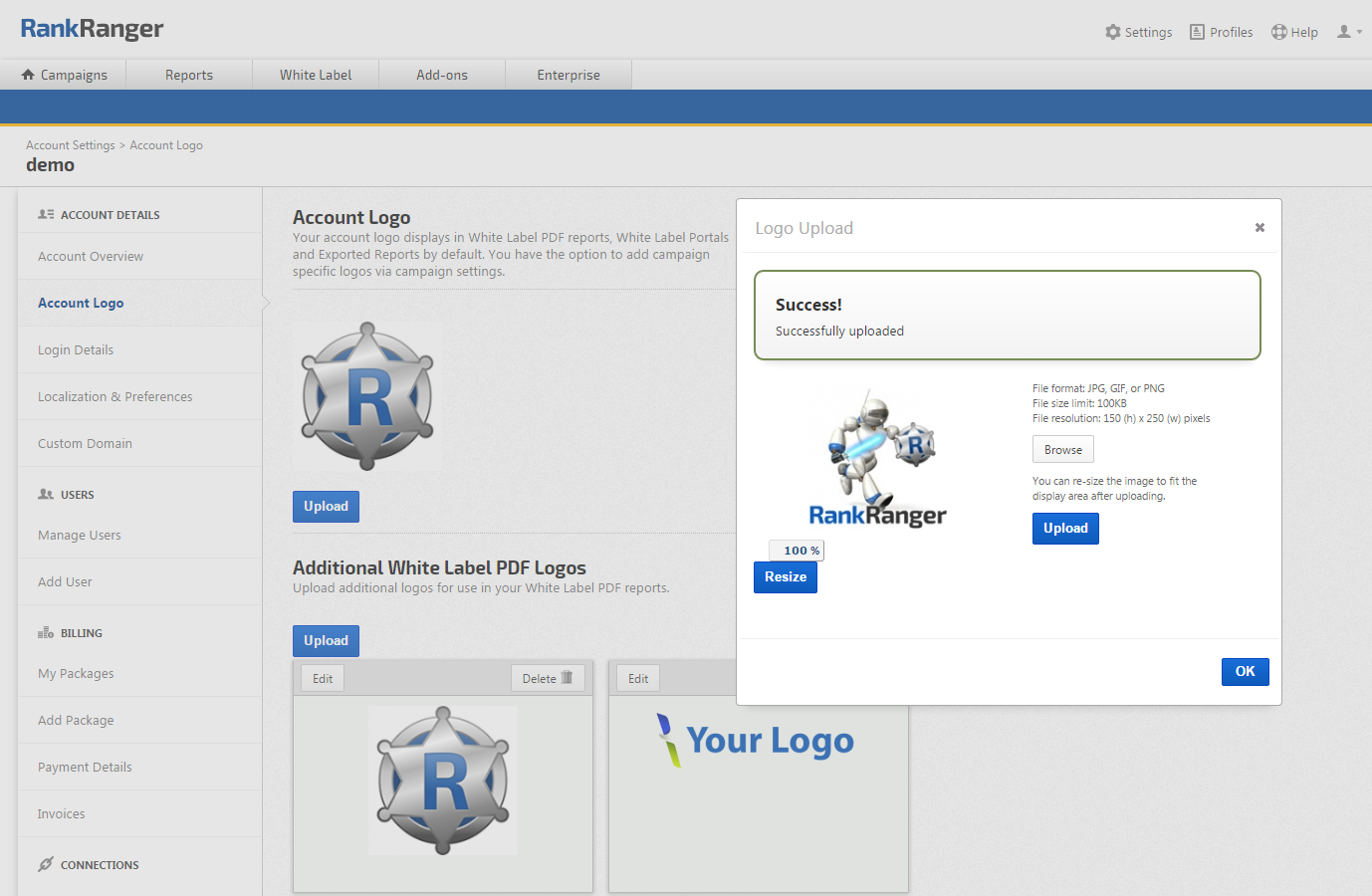The height and width of the screenshot is (896, 1372).
Task: Select the sheriff badge account logo image
Action: pos(367,396)
